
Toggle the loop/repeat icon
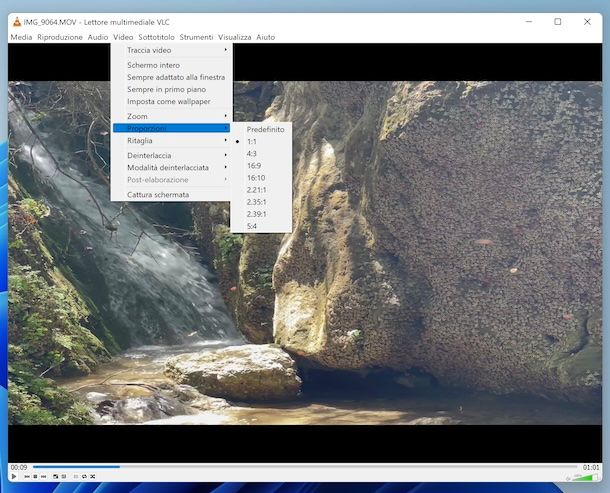coord(84,476)
